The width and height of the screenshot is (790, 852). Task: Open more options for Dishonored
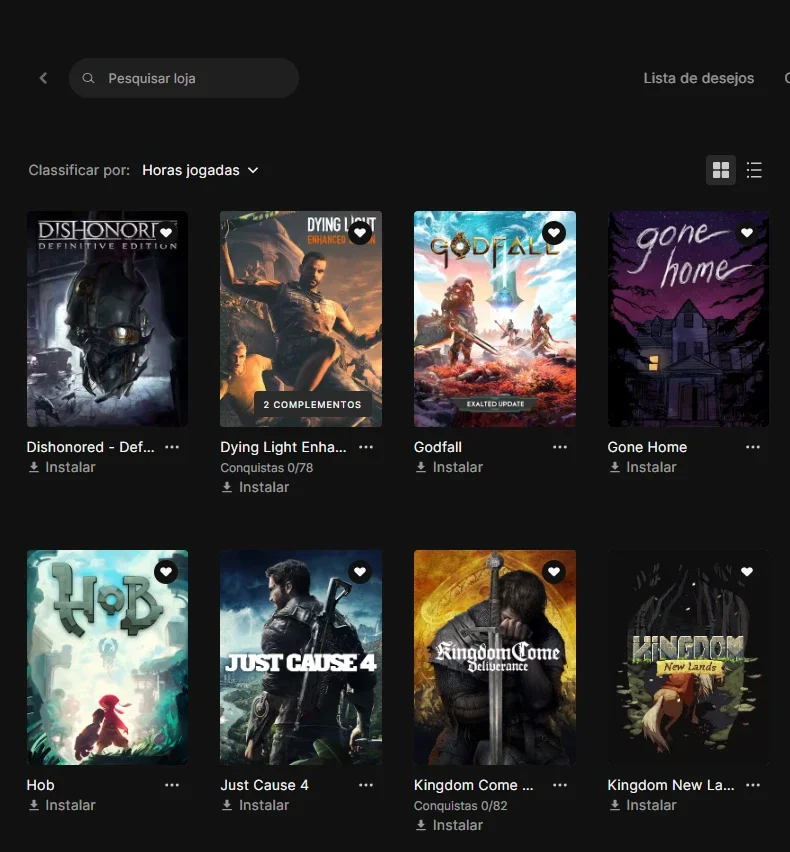coord(172,447)
